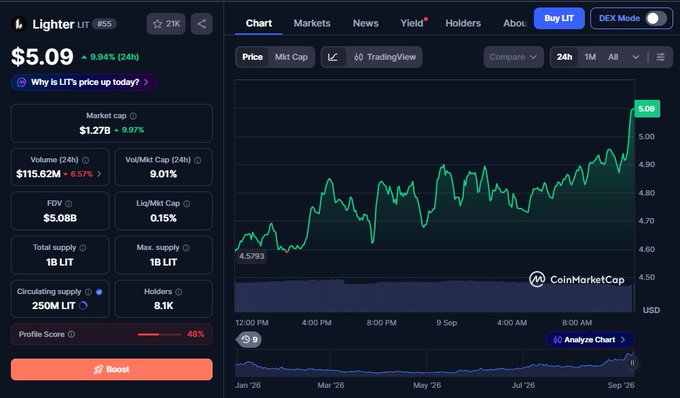Open the Markets tab

click(x=312, y=23)
